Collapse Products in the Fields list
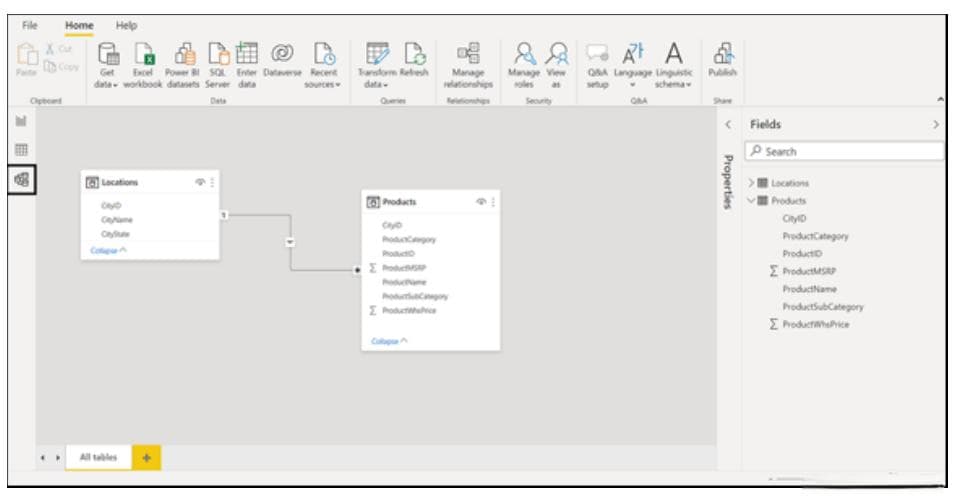Viewport: 956px width, 501px height. [752, 201]
